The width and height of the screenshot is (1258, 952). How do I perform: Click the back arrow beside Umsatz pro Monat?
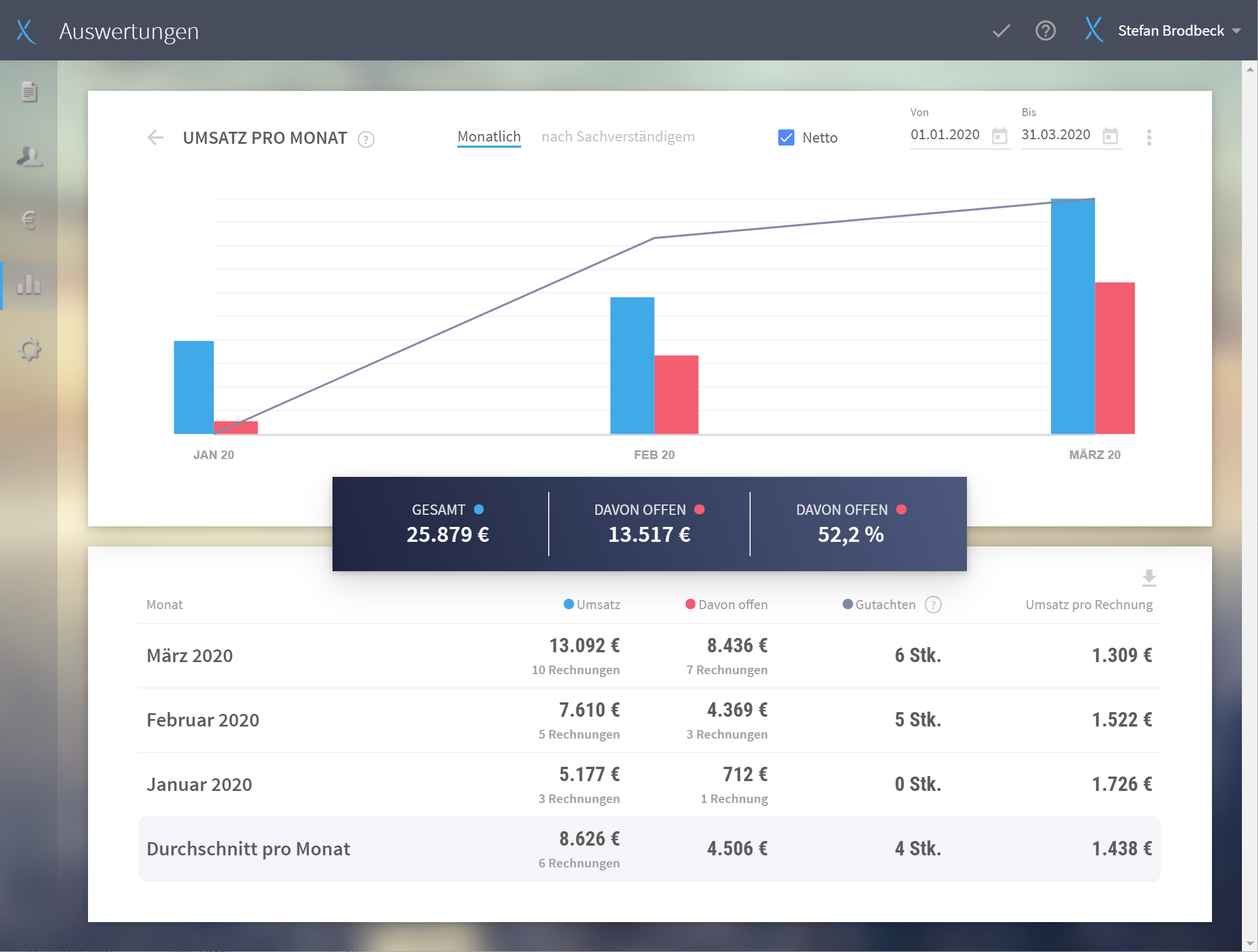pyautogui.click(x=155, y=137)
